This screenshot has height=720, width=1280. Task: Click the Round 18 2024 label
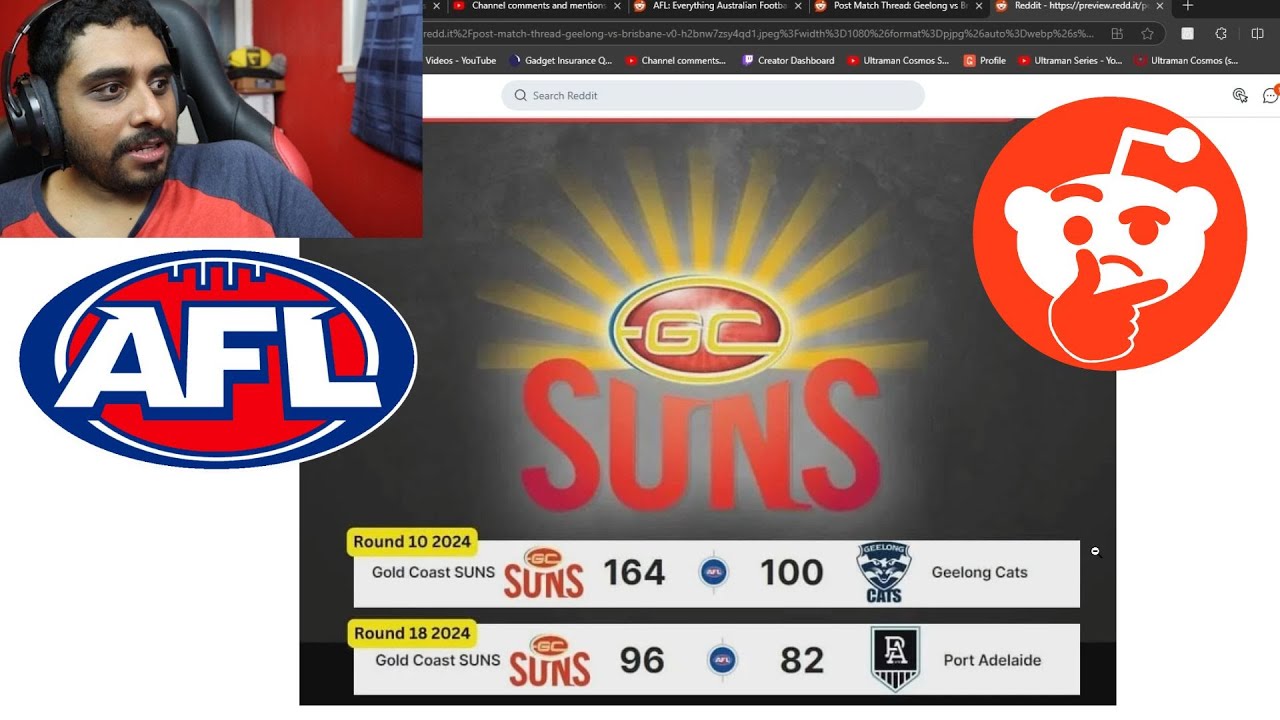point(411,633)
